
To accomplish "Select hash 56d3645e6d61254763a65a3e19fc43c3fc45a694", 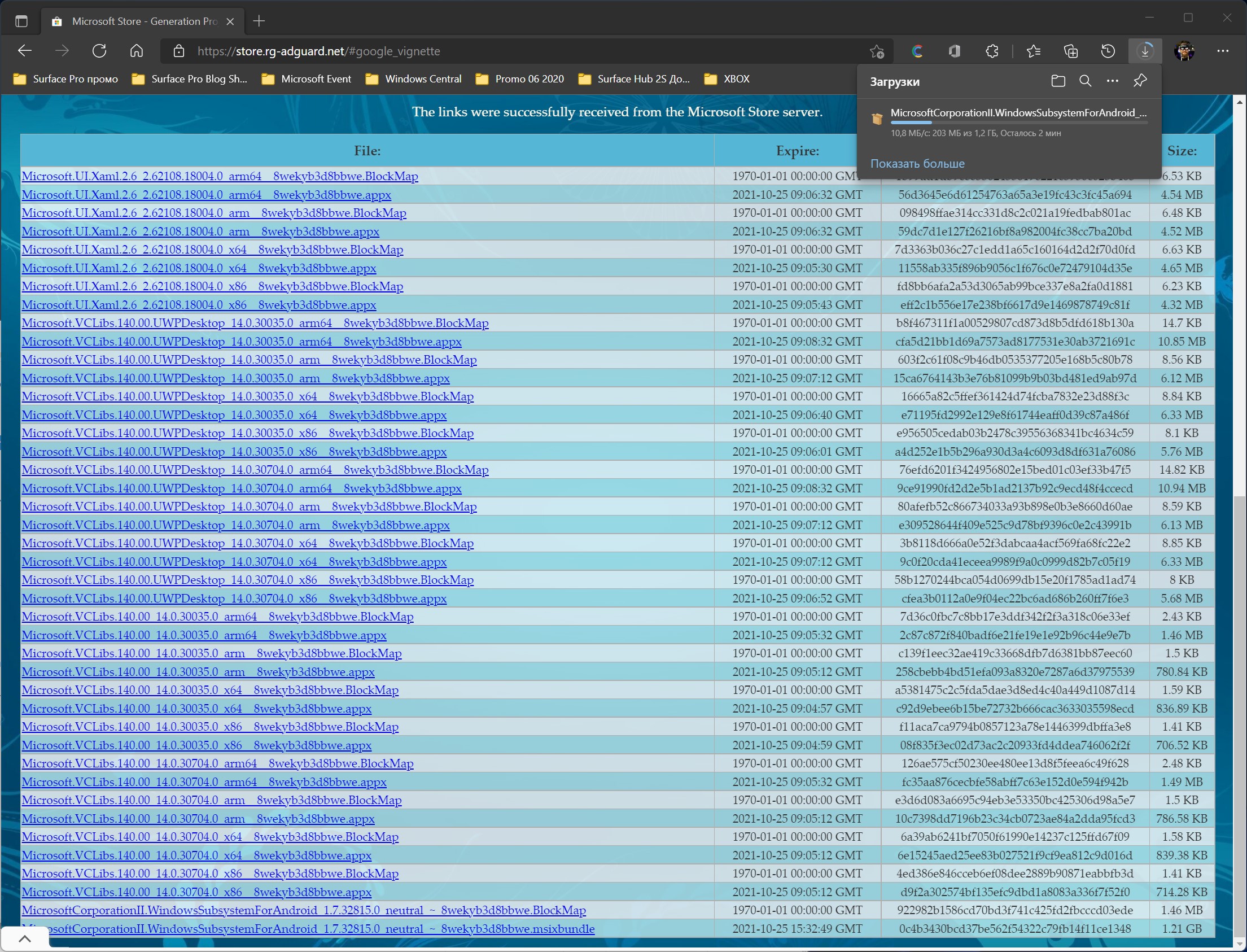I will pyautogui.click(x=1015, y=195).
